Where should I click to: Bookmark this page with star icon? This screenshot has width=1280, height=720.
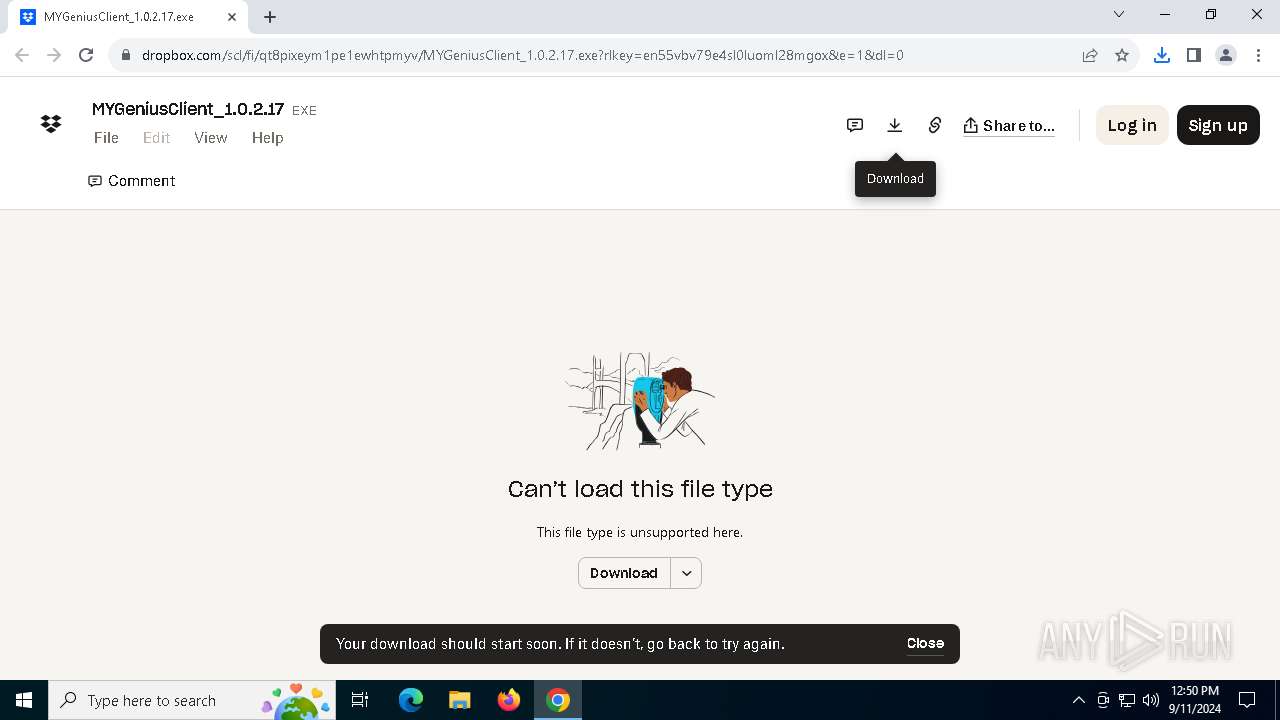(x=1122, y=55)
